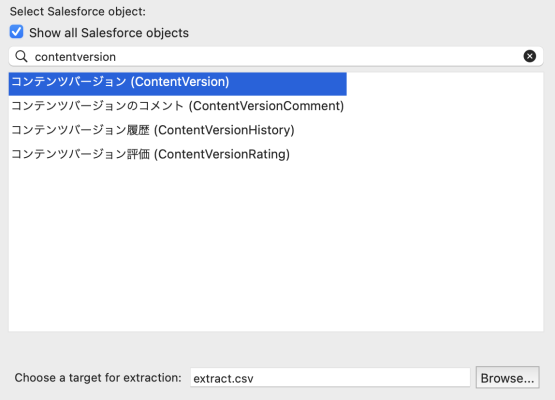Image resolution: width=555 pixels, height=400 pixels.
Task: Open the Browse... file chooser
Action: (508, 378)
